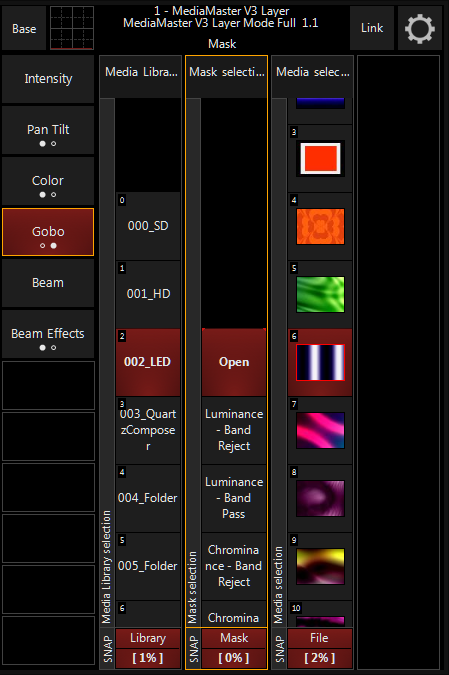Screen dimensions: 449x675
Task: Click the Link button
Action: click(x=372, y=28)
